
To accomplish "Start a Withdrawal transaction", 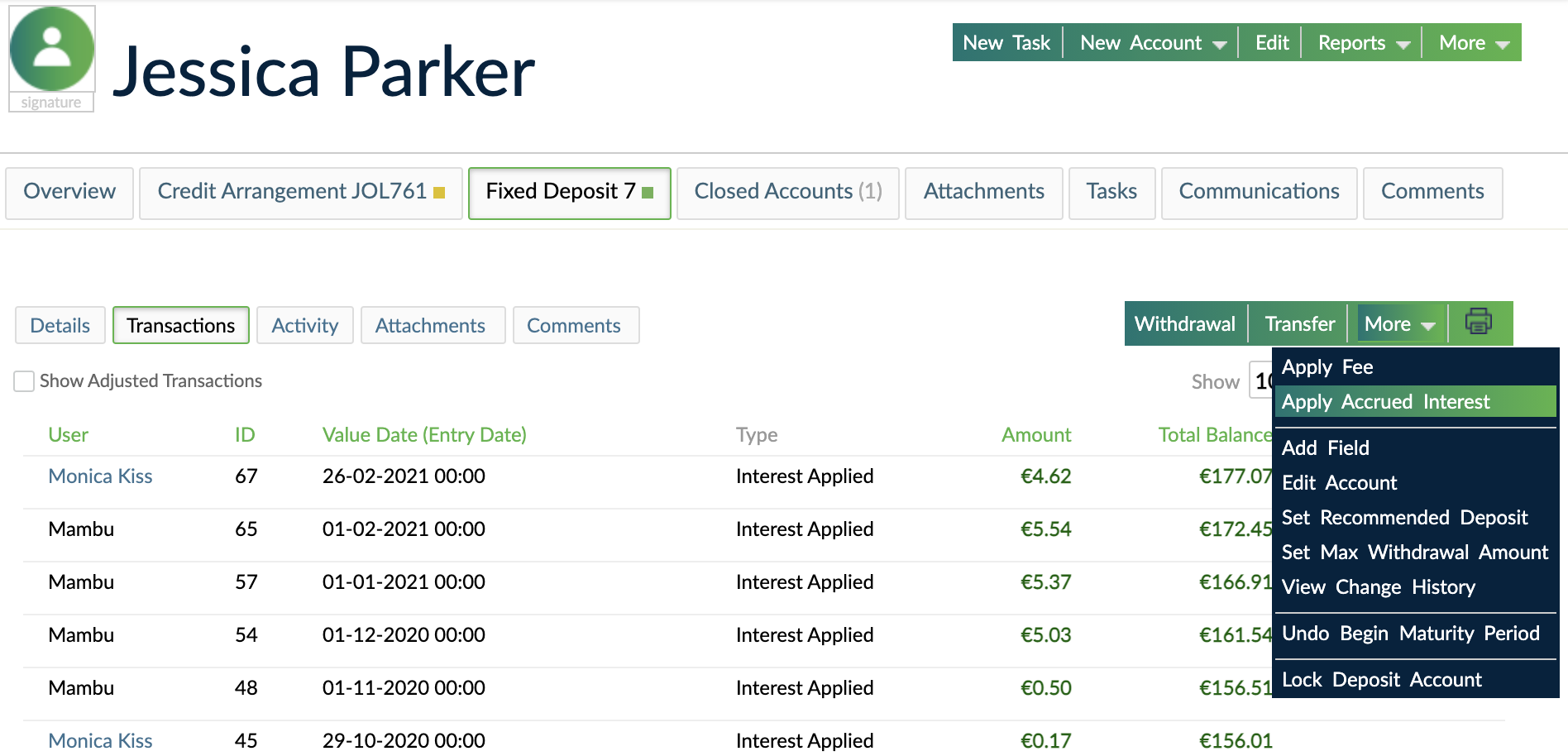I will pyautogui.click(x=1186, y=323).
